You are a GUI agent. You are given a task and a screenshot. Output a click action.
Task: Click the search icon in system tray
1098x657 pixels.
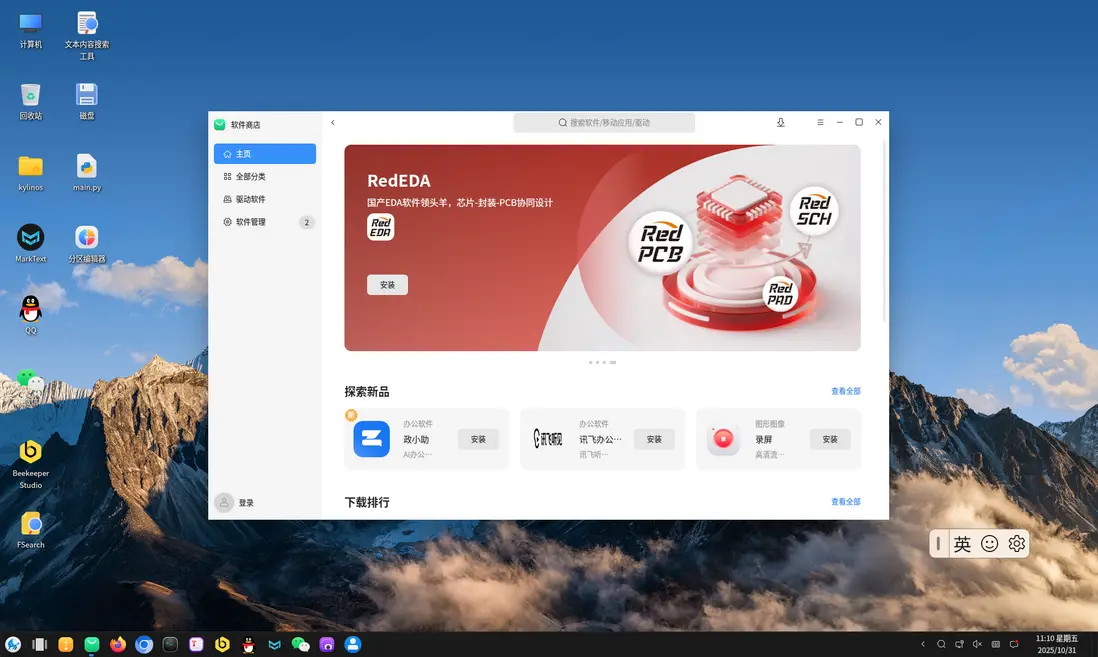(941, 644)
